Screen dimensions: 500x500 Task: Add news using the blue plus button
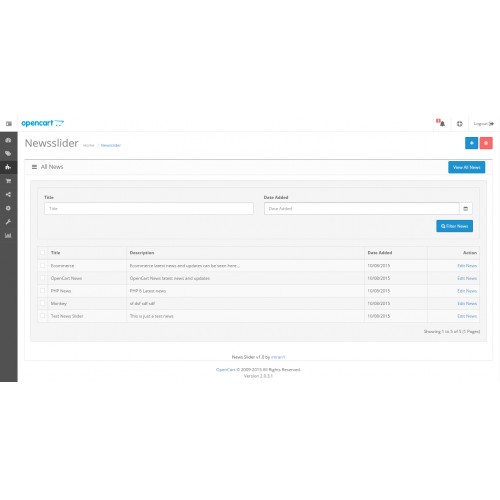pos(471,143)
